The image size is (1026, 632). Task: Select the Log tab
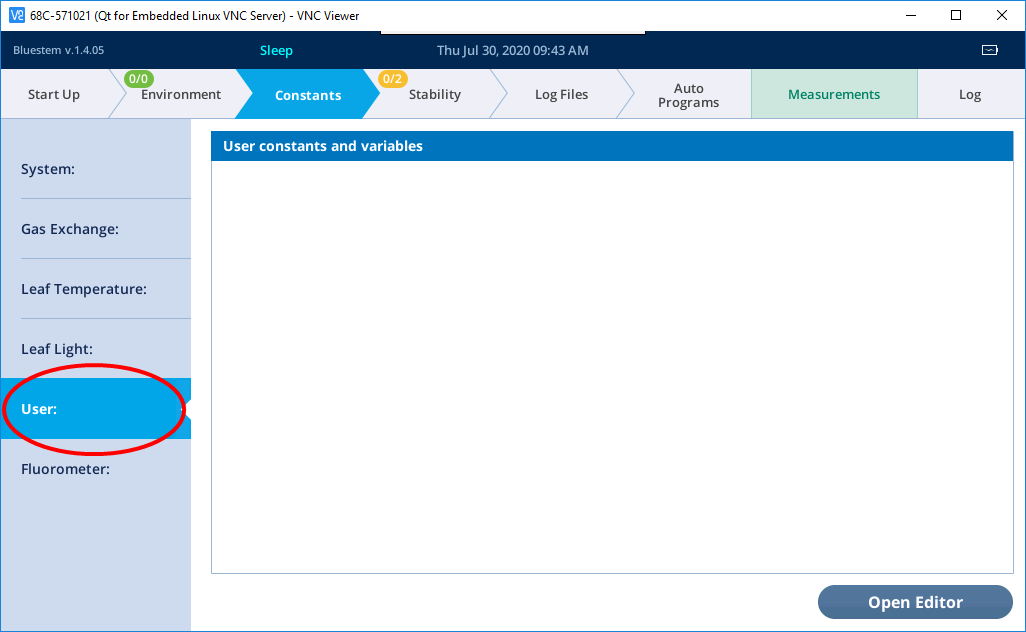[x=970, y=95]
